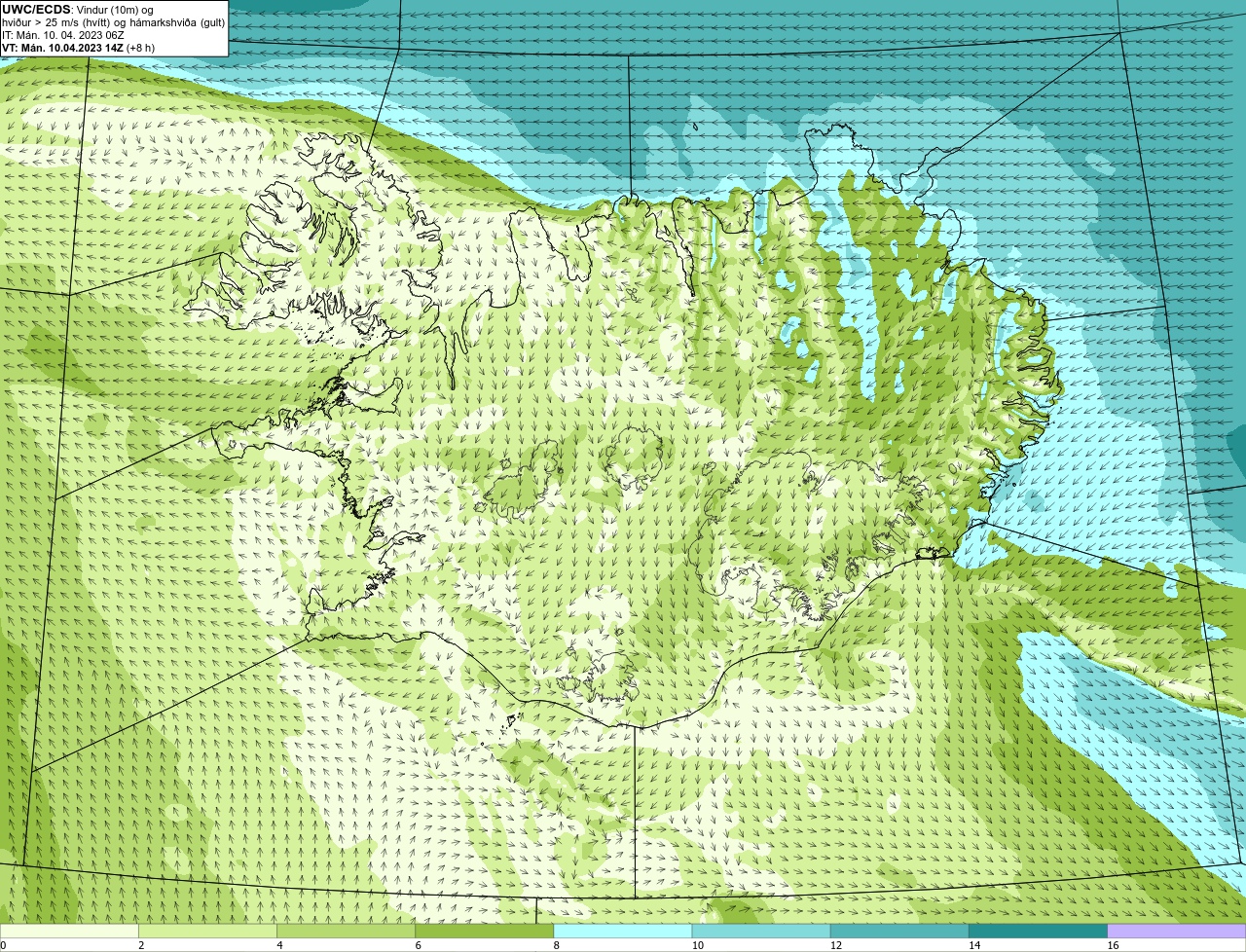Click the 14–16 m/s dark teal legend swatch
Viewport: 1246px width, 952px height.
[x=1038, y=932]
